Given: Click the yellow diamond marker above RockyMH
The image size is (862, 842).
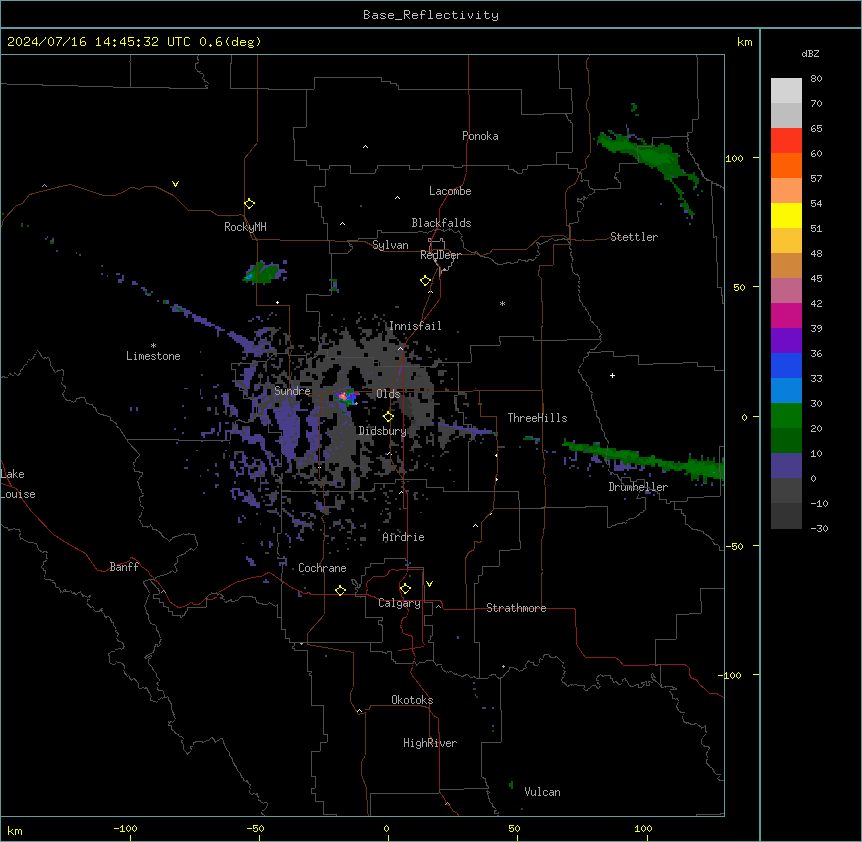Looking at the screenshot, I should click(x=249, y=204).
